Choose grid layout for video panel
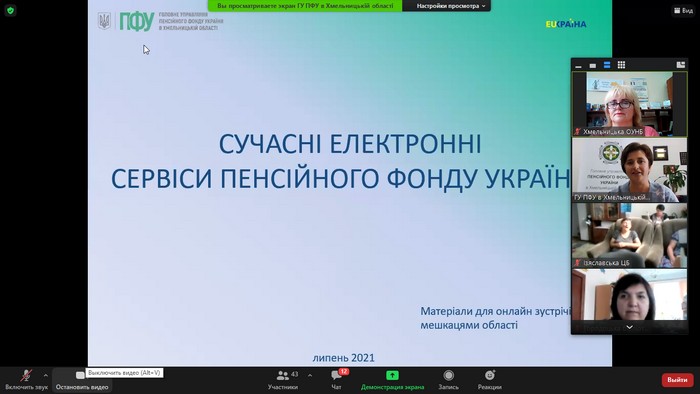700x394 pixels. coord(621,65)
